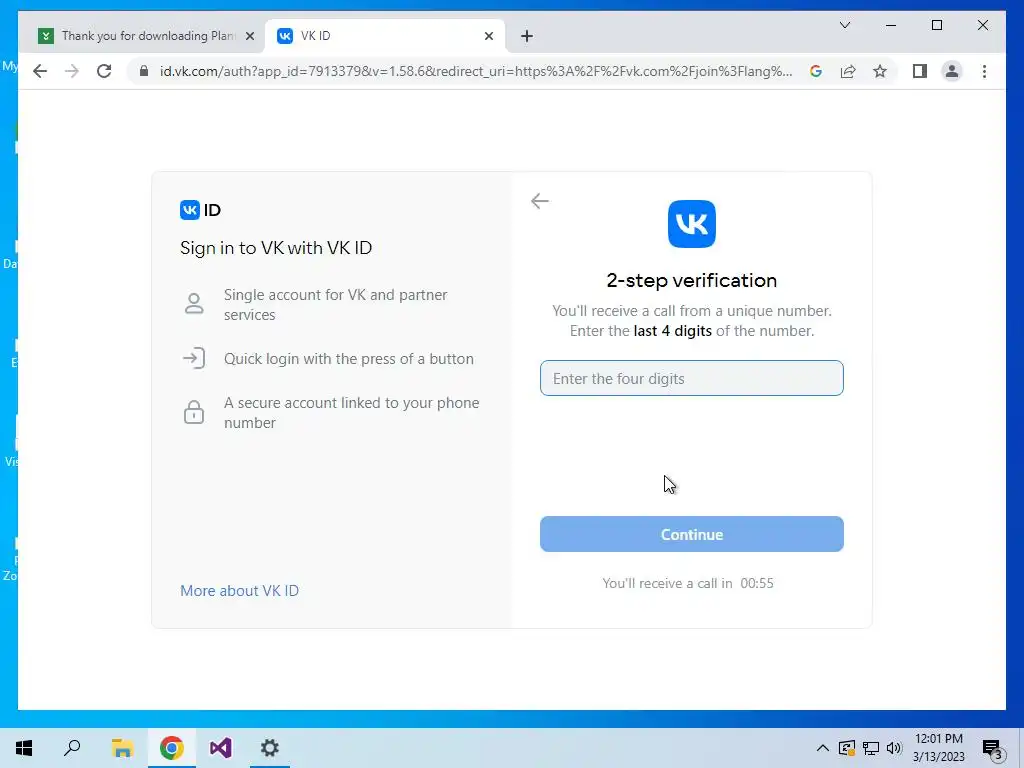Show hidden system tray icons
Image resolution: width=1024 pixels, height=768 pixels.
point(823,748)
